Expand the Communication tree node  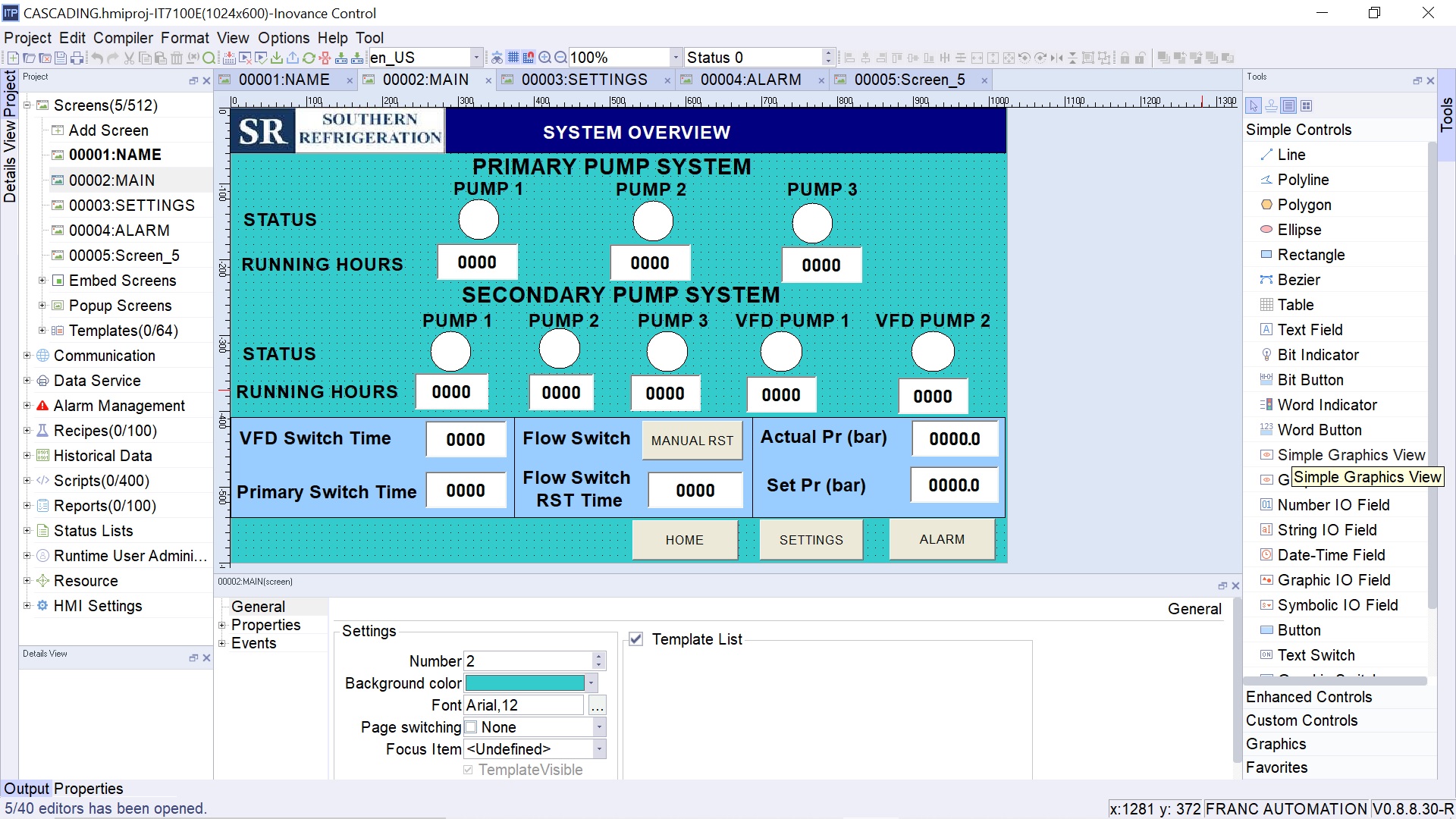27,356
